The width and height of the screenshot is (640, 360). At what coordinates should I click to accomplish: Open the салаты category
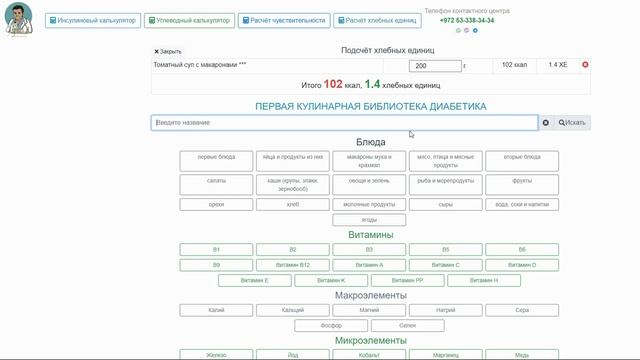pos(216,185)
